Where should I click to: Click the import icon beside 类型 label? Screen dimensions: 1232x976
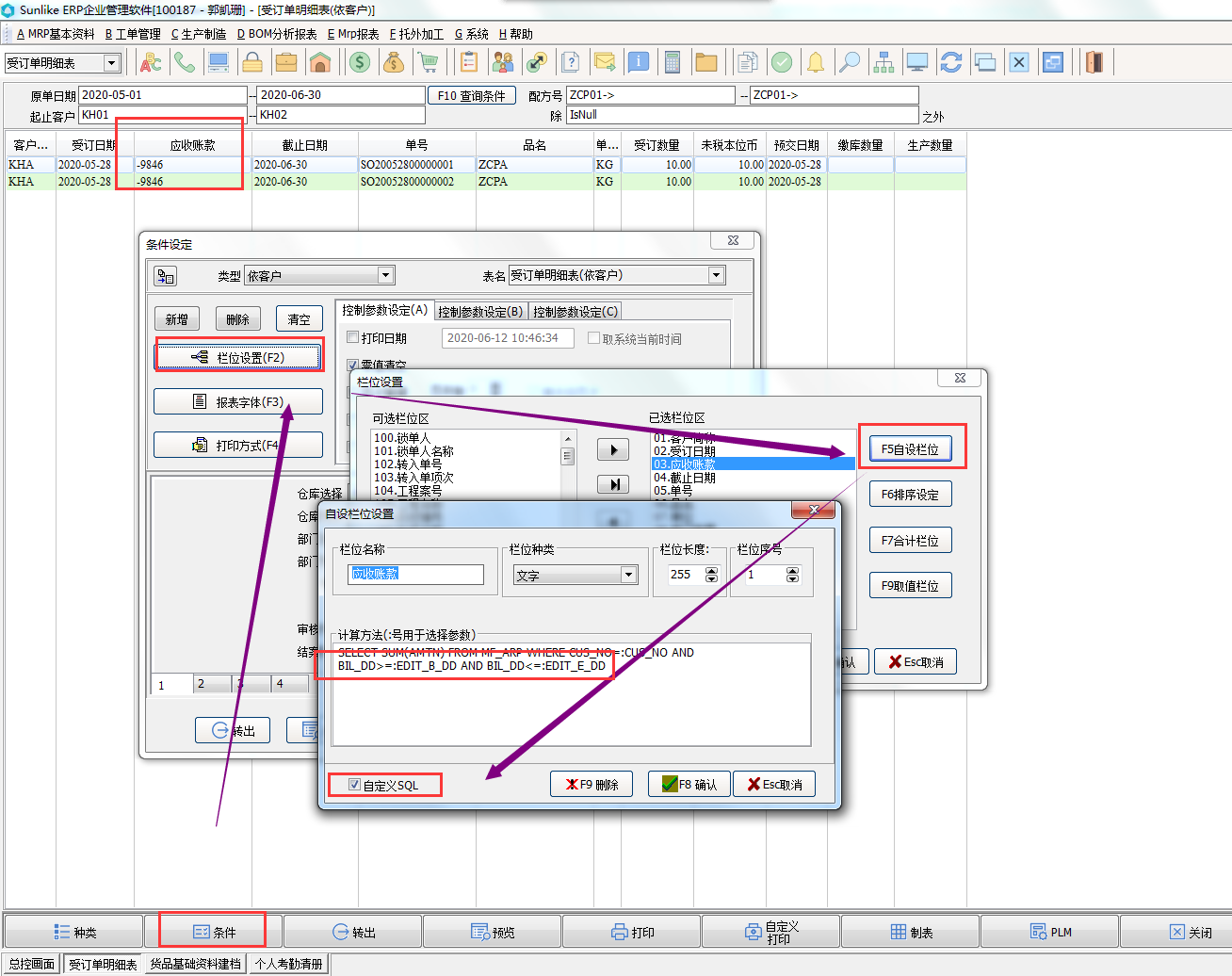click(x=166, y=276)
